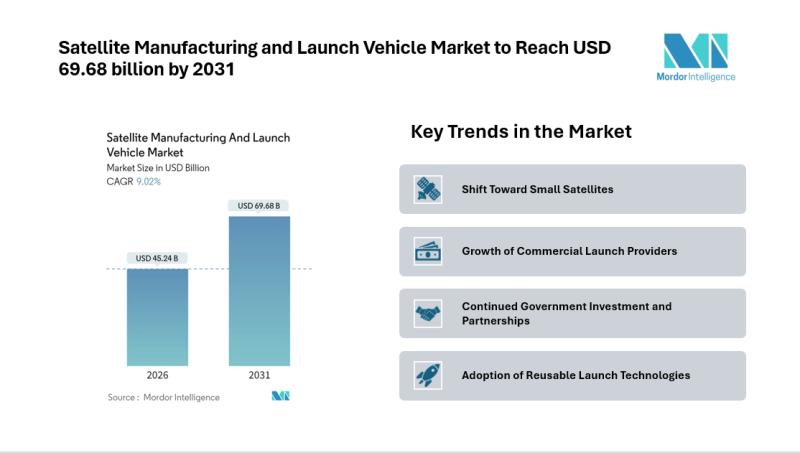Click the cash money icon

tap(428, 251)
